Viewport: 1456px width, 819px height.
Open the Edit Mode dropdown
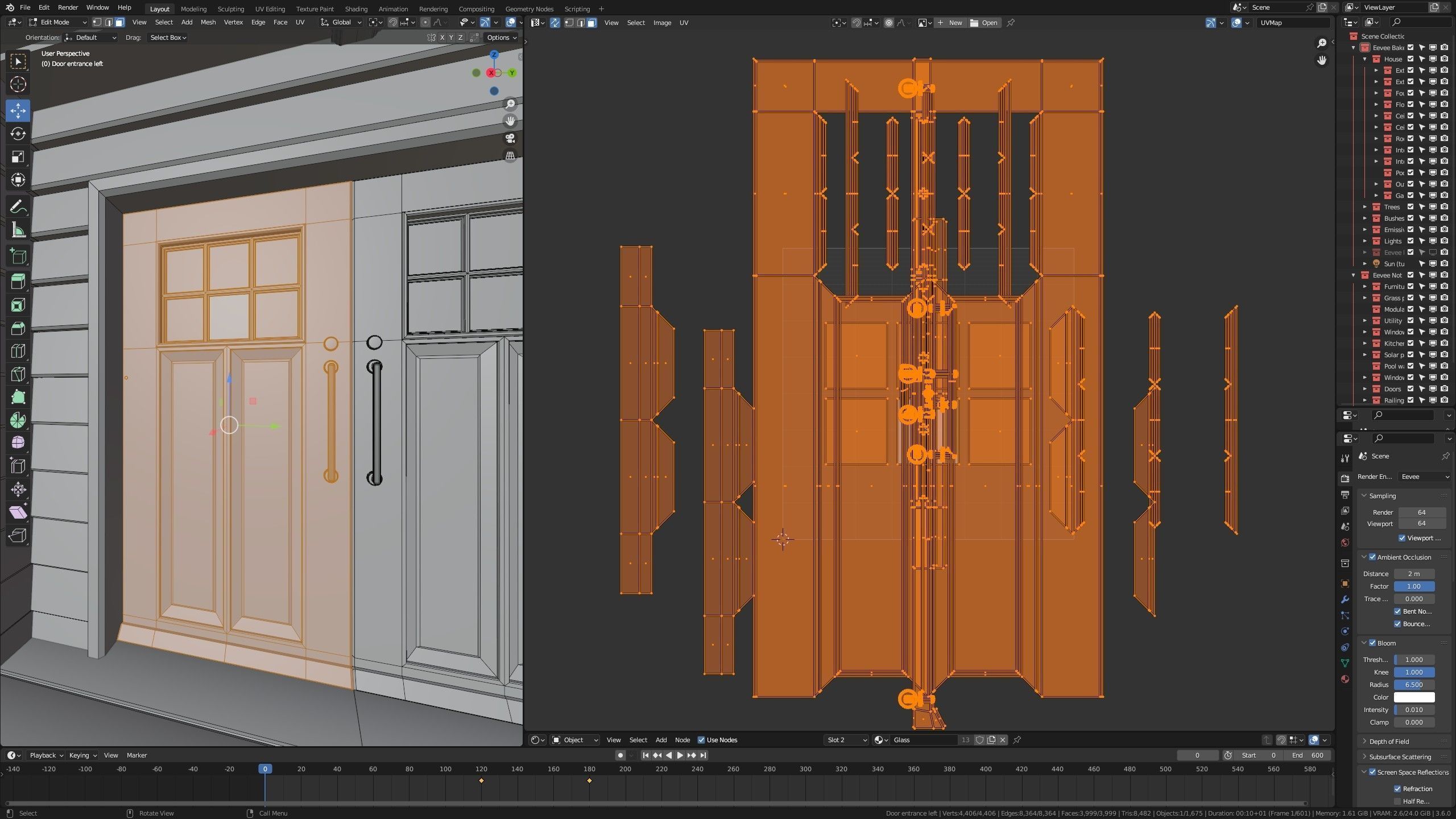[x=58, y=22]
